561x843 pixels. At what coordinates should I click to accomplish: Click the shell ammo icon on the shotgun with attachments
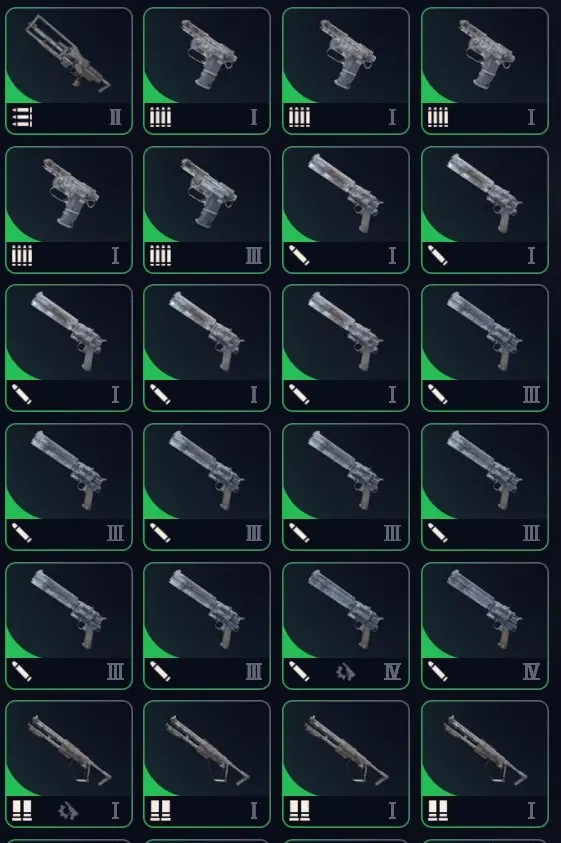pyautogui.click(x=22, y=810)
